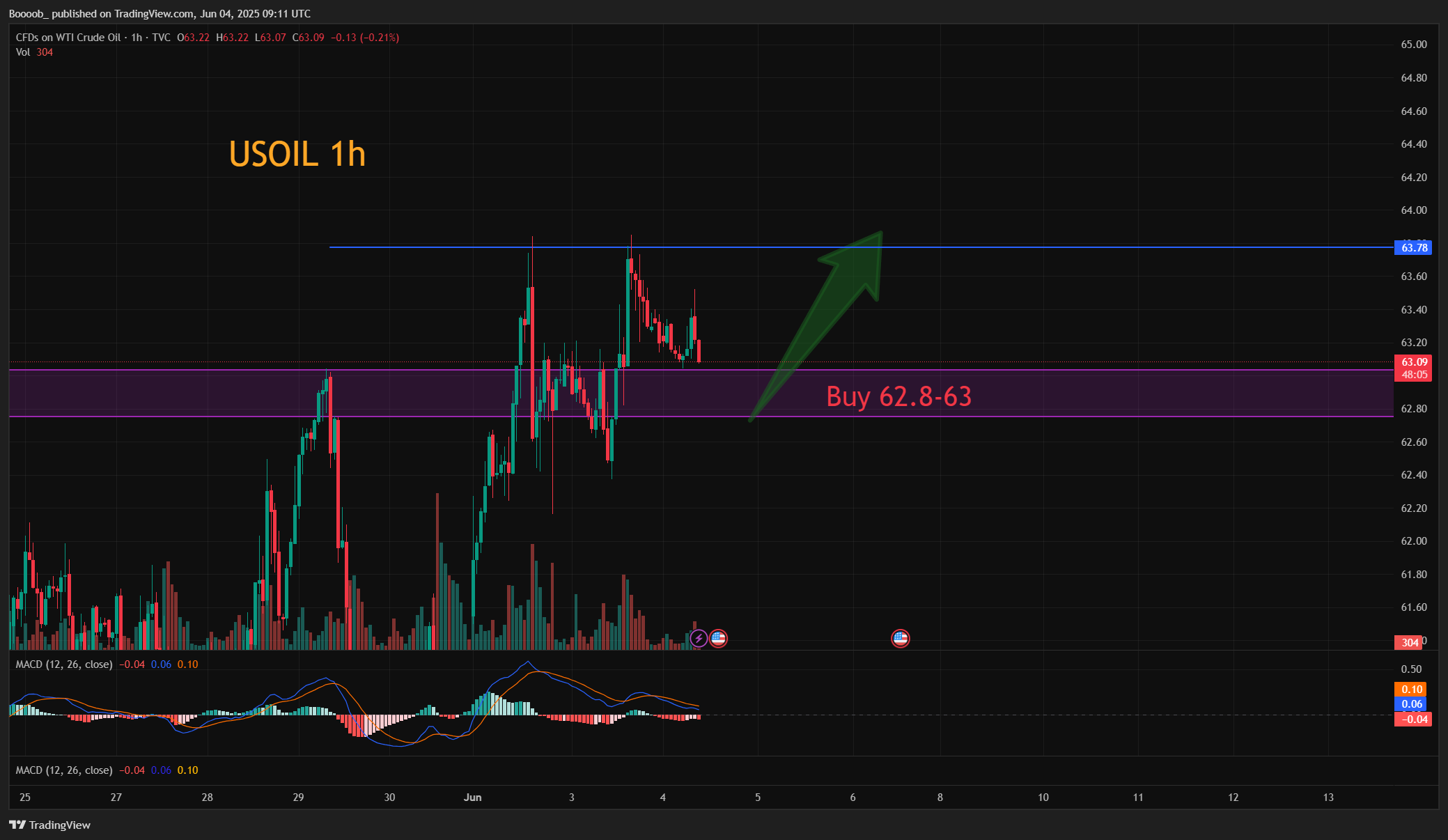Click the orange 0.10 MACD value label on the right axis
The image size is (1448, 840).
(1411, 689)
